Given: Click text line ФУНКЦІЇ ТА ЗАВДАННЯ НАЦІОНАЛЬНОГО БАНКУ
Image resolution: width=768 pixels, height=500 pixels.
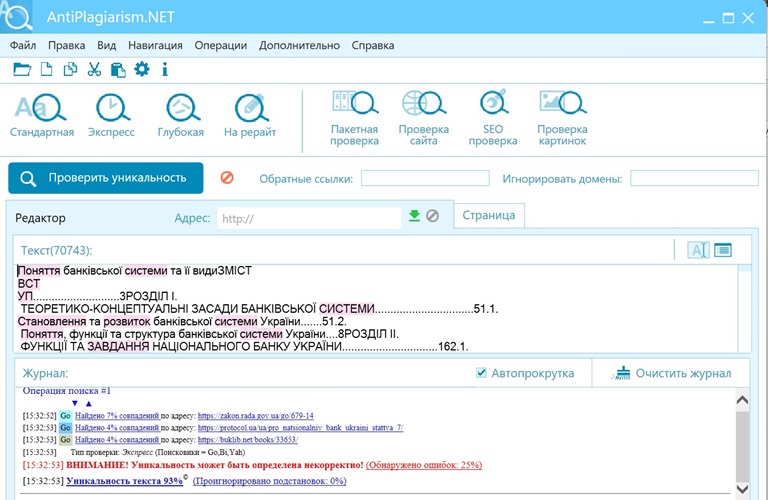Looking at the screenshot, I should coord(244,347).
